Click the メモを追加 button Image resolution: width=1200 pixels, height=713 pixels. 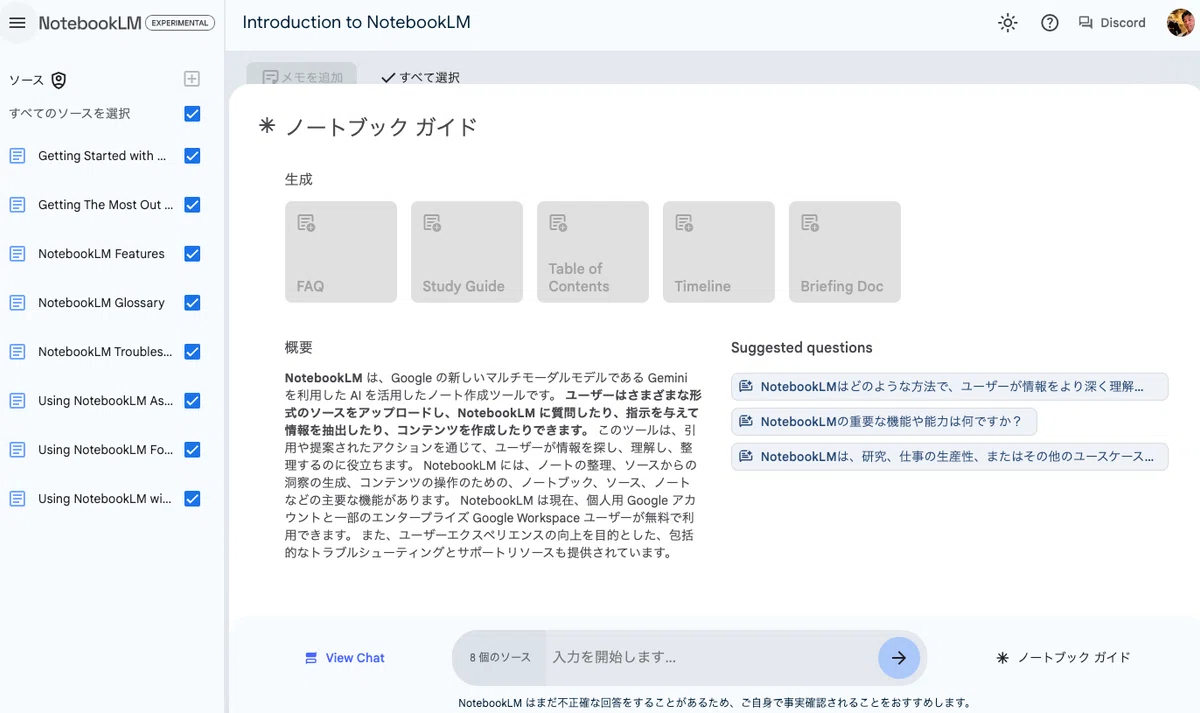(302, 77)
